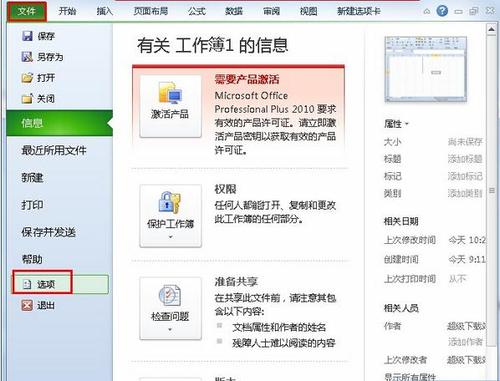
Task: Click the 文档属性和作者的姓名 bullet text
Action: pos(279,327)
